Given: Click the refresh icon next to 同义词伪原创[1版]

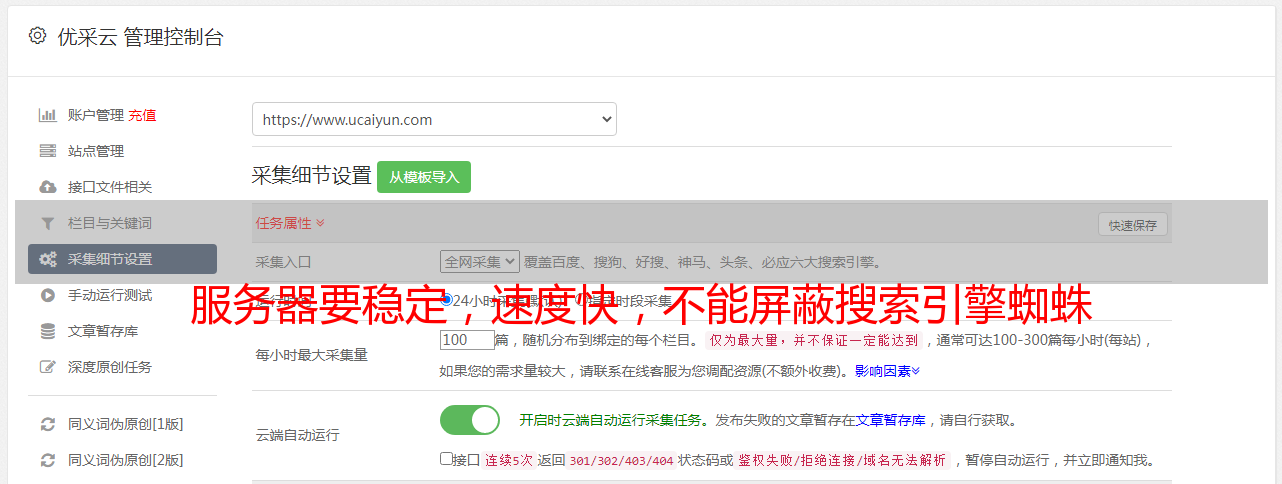Looking at the screenshot, I should tap(47, 424).
